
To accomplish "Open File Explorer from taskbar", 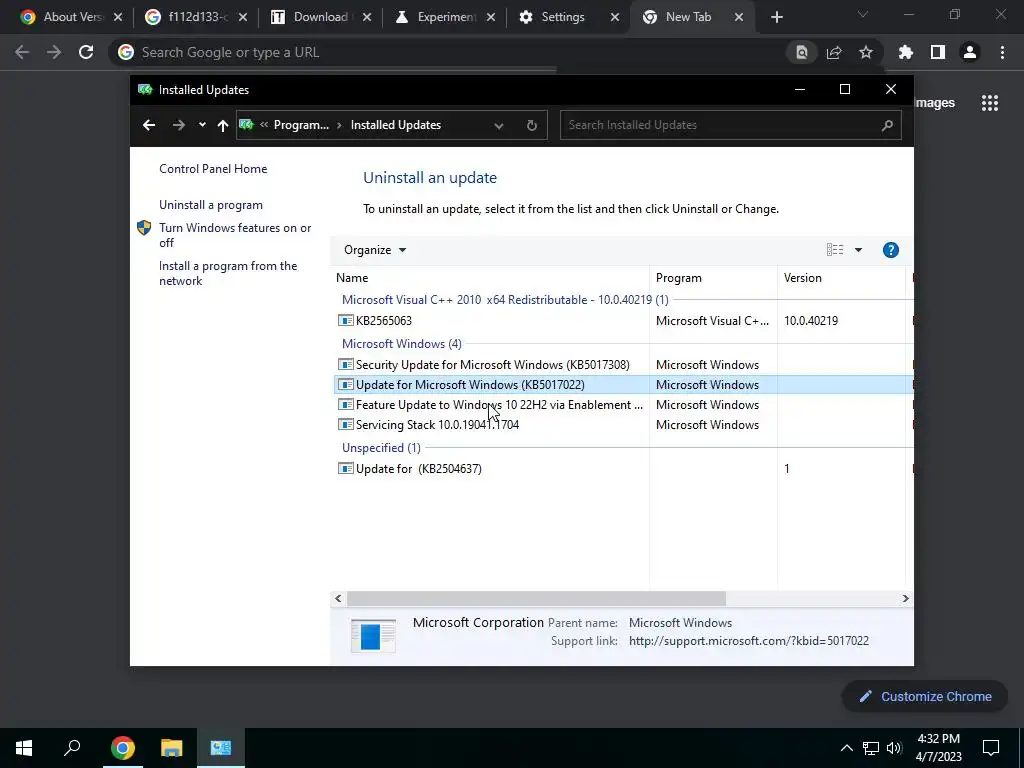I will (x=171, y=748).
